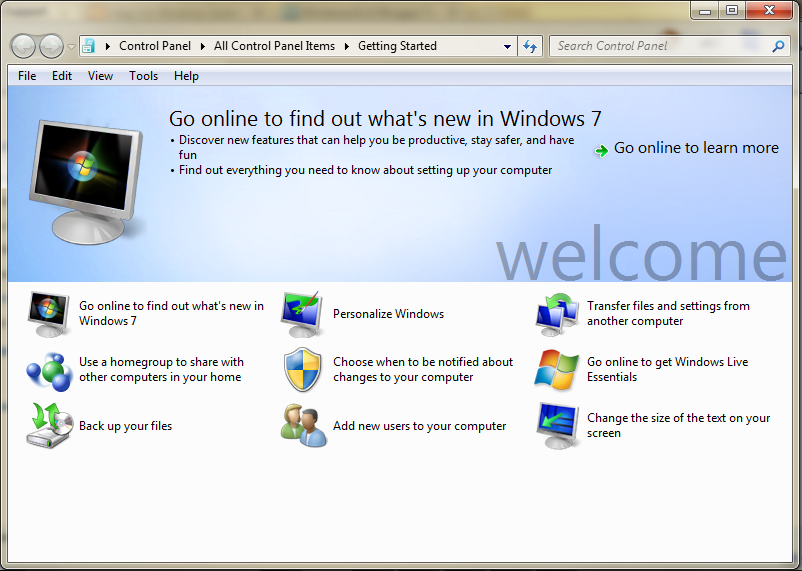Image resolution: width=802 pixels, height=571 pixels.
Task: Open the Tools menu
Action: click(143, 76)
